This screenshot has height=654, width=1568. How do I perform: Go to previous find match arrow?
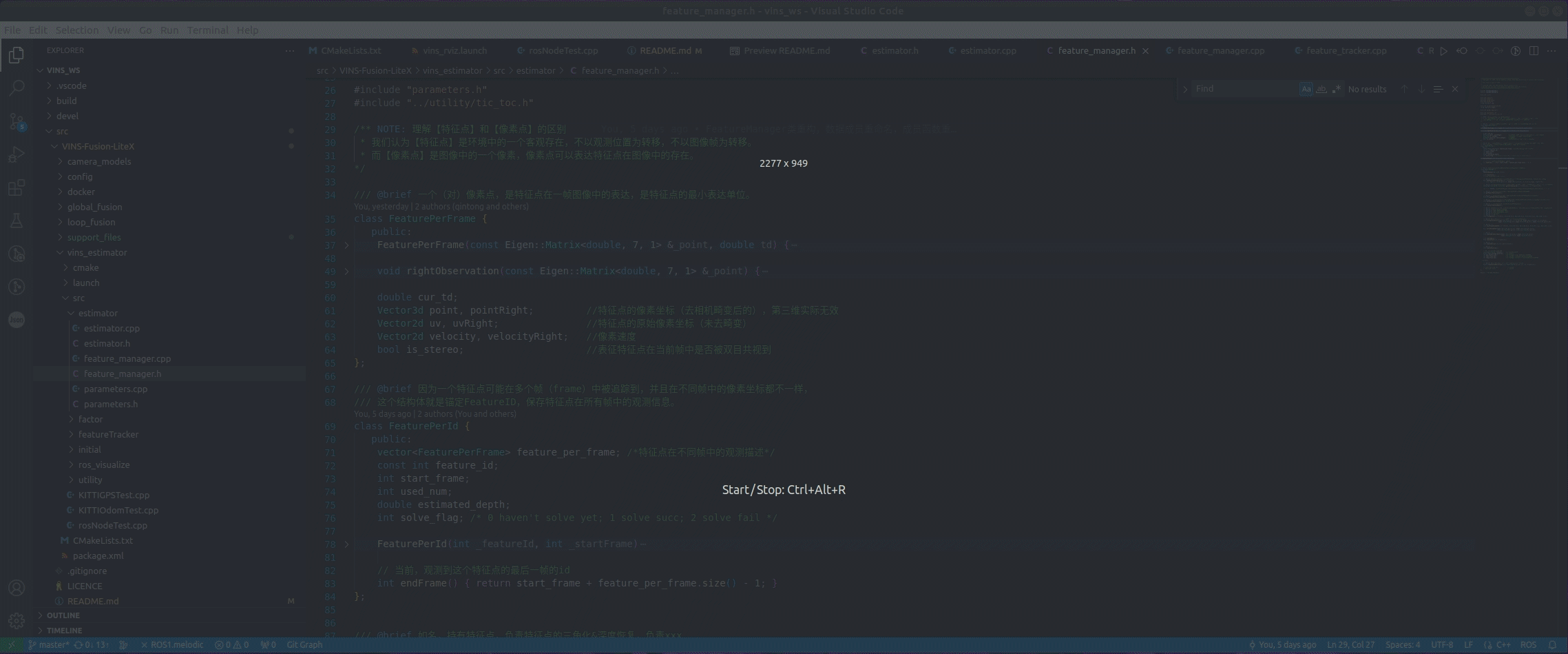(x=1404, y=89)
